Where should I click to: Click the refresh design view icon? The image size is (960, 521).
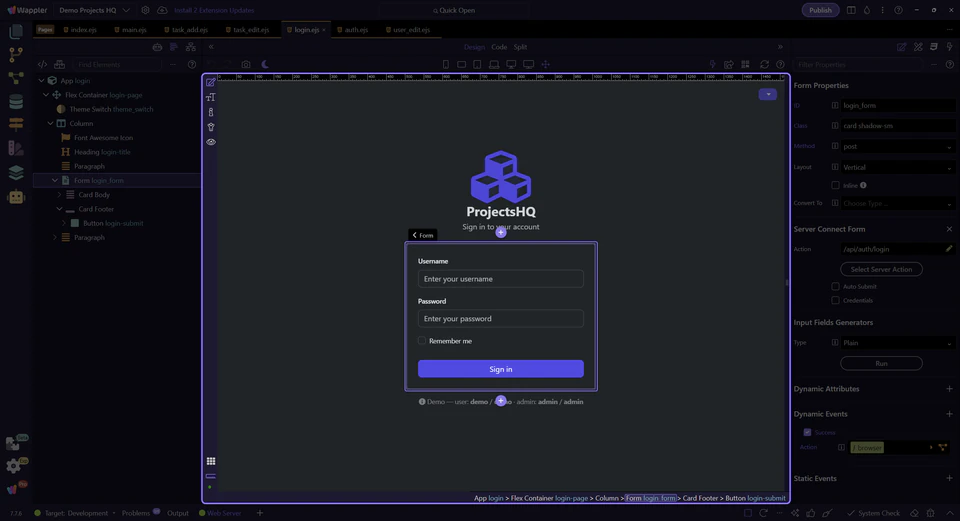(x=764, y=64)
